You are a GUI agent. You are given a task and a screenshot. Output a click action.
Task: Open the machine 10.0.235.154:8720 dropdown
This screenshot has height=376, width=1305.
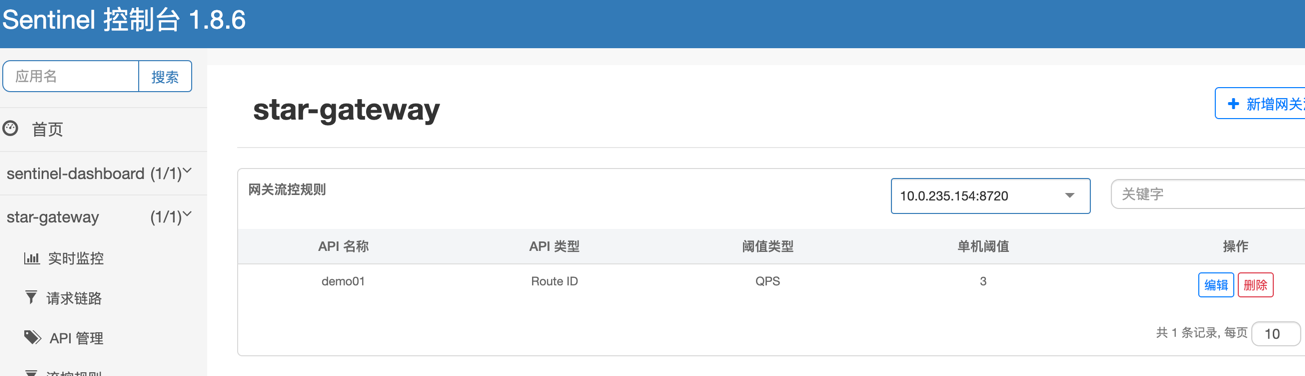(990, 196)
